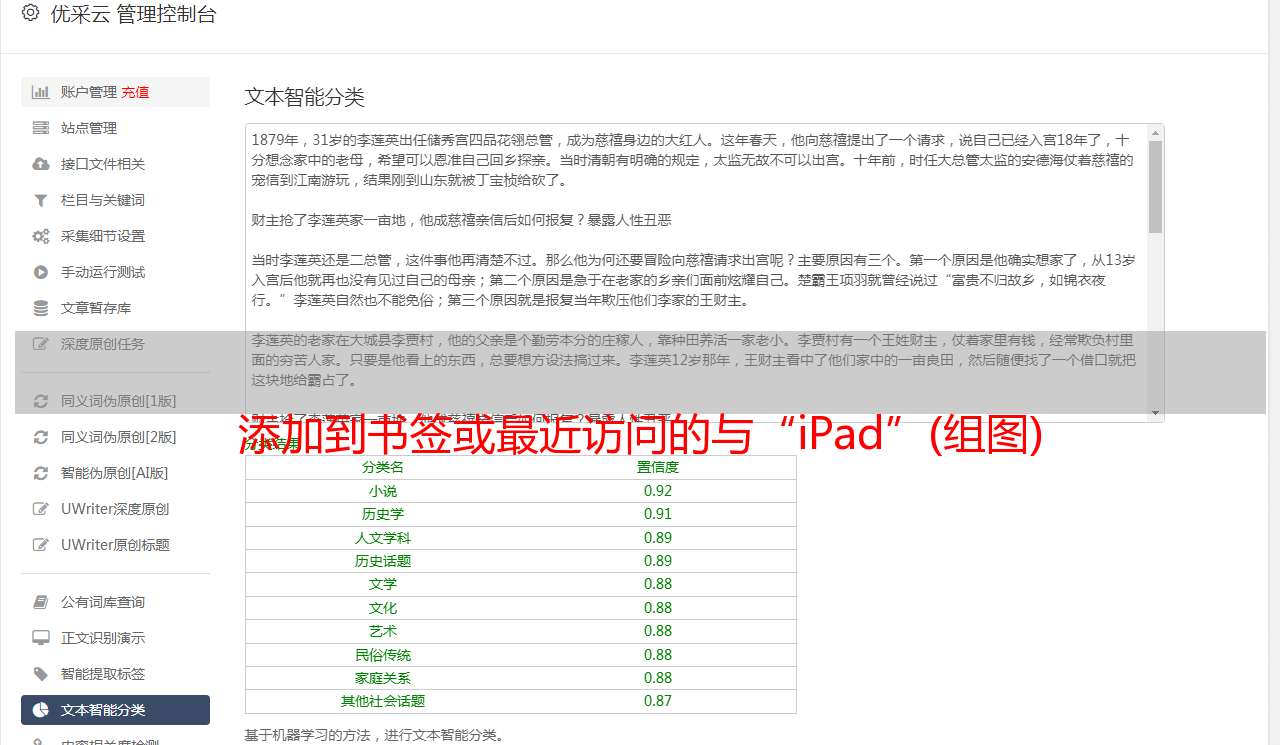Click the text area scrollbar down arrow
This screenshot has width=1280, height=745.
point(1156,413)
